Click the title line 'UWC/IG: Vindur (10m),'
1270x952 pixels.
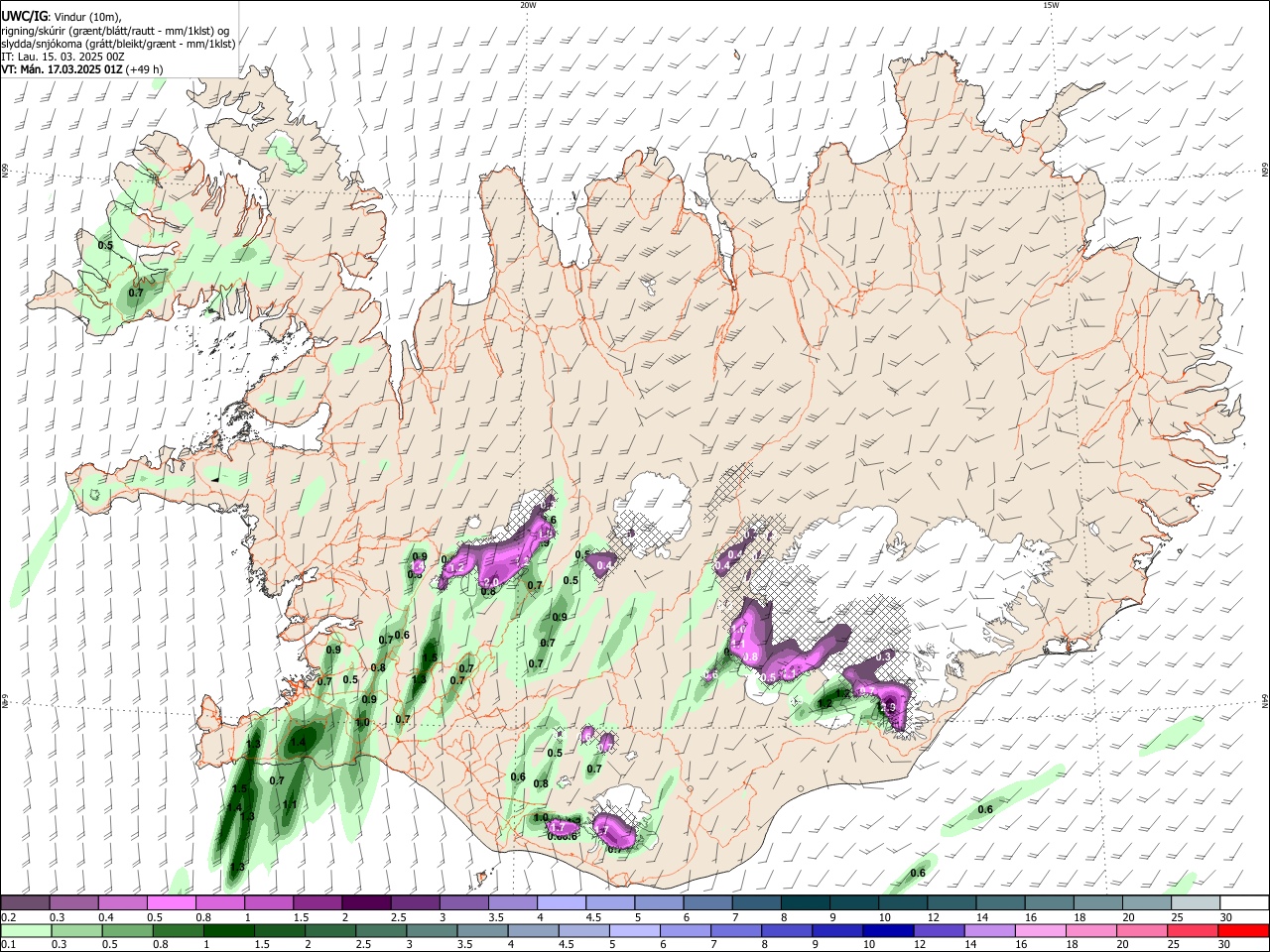click(61, 17)
